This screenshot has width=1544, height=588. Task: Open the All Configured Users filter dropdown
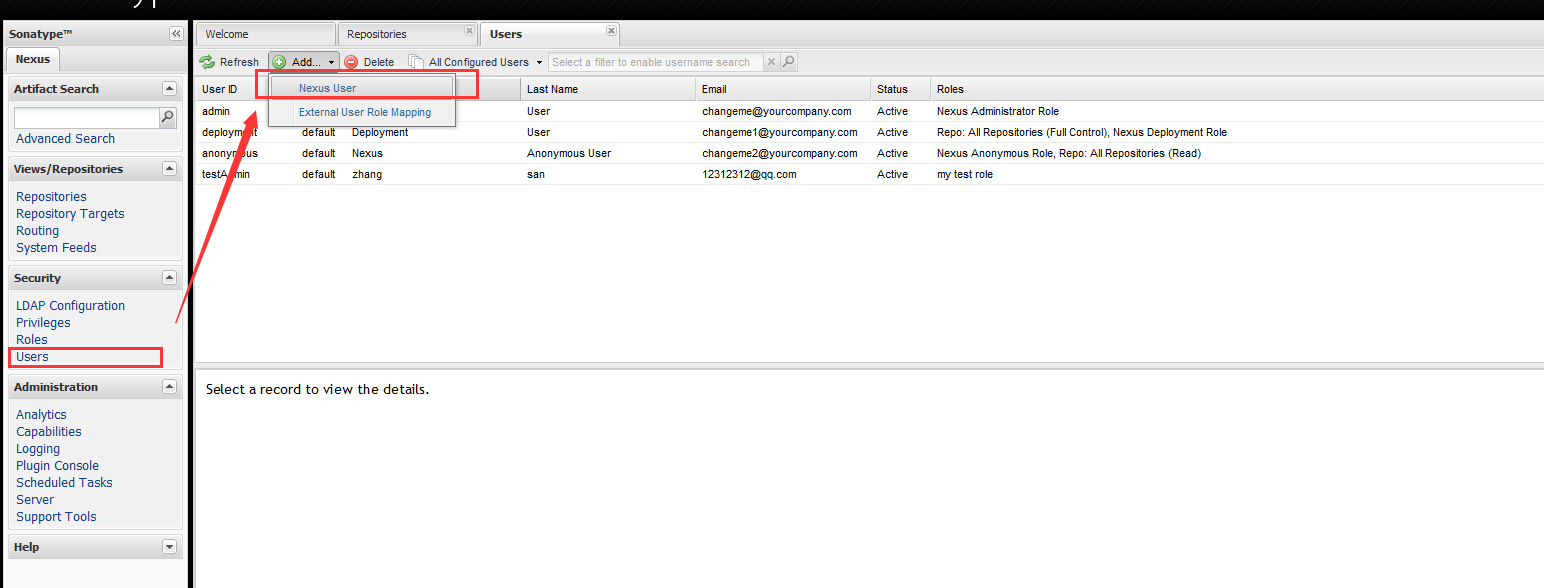coord(476,62)
